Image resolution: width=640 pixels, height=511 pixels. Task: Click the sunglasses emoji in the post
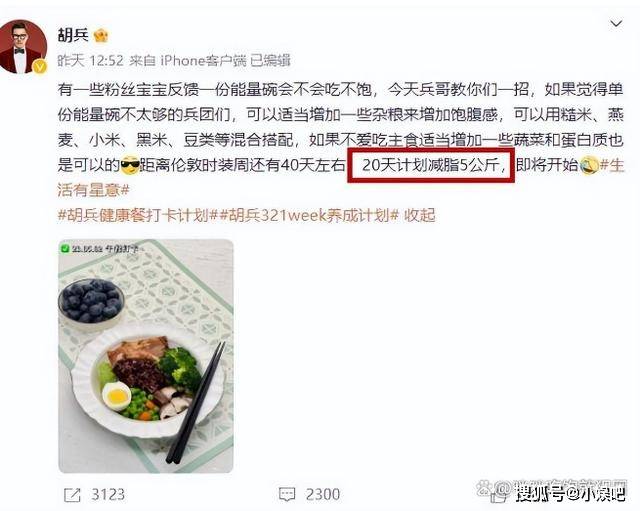coord(130,165)
